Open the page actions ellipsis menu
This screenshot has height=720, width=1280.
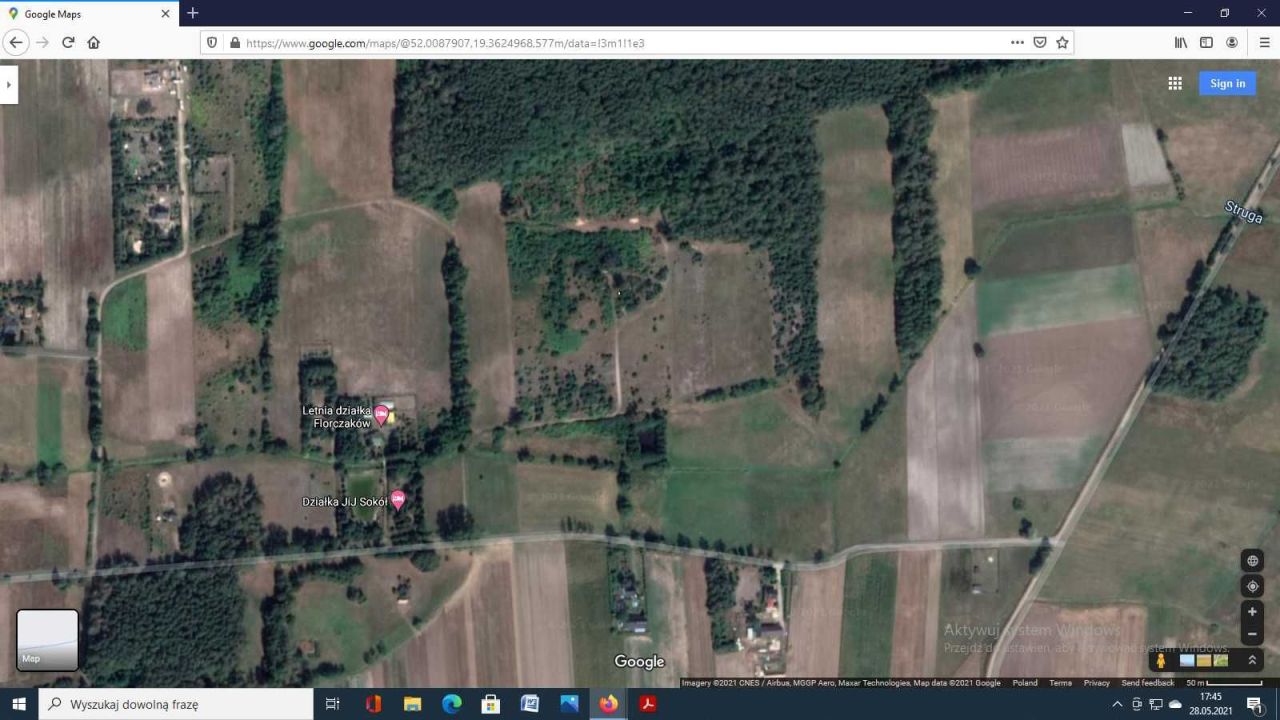tap(1016, 42)
